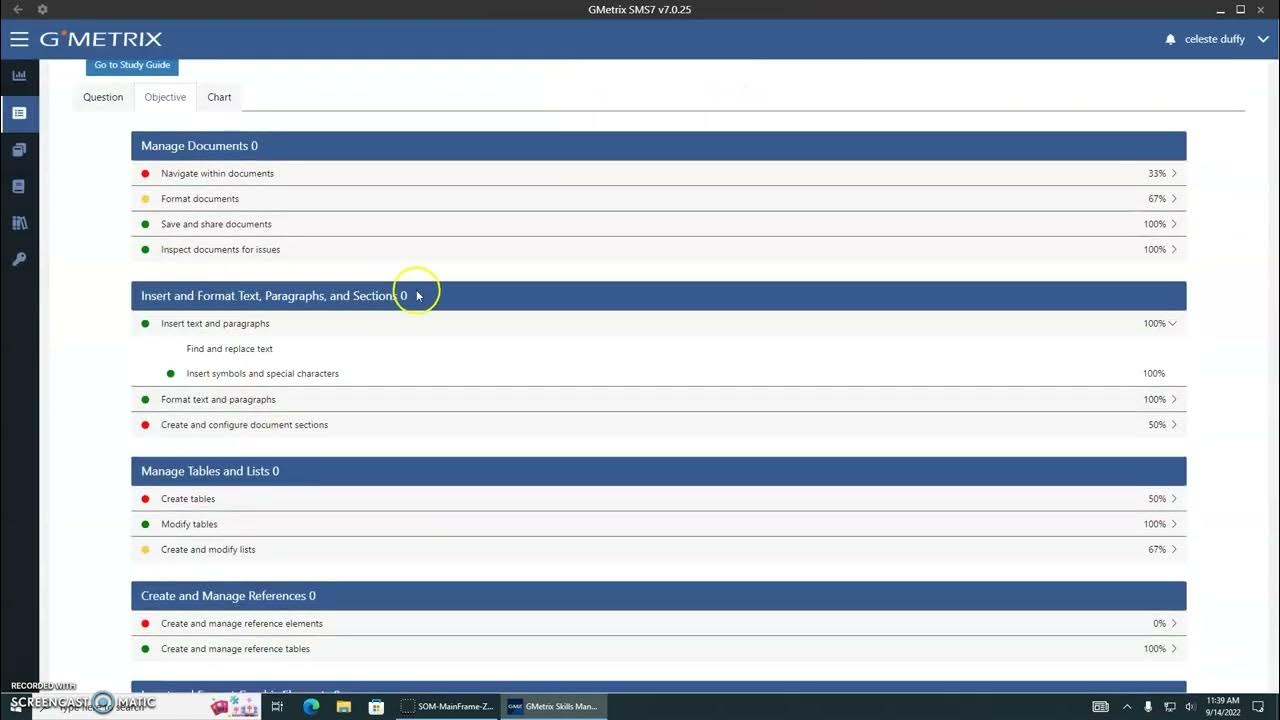Open the taskbar clock and date

pyautogui.click(x=1224, y=706)
